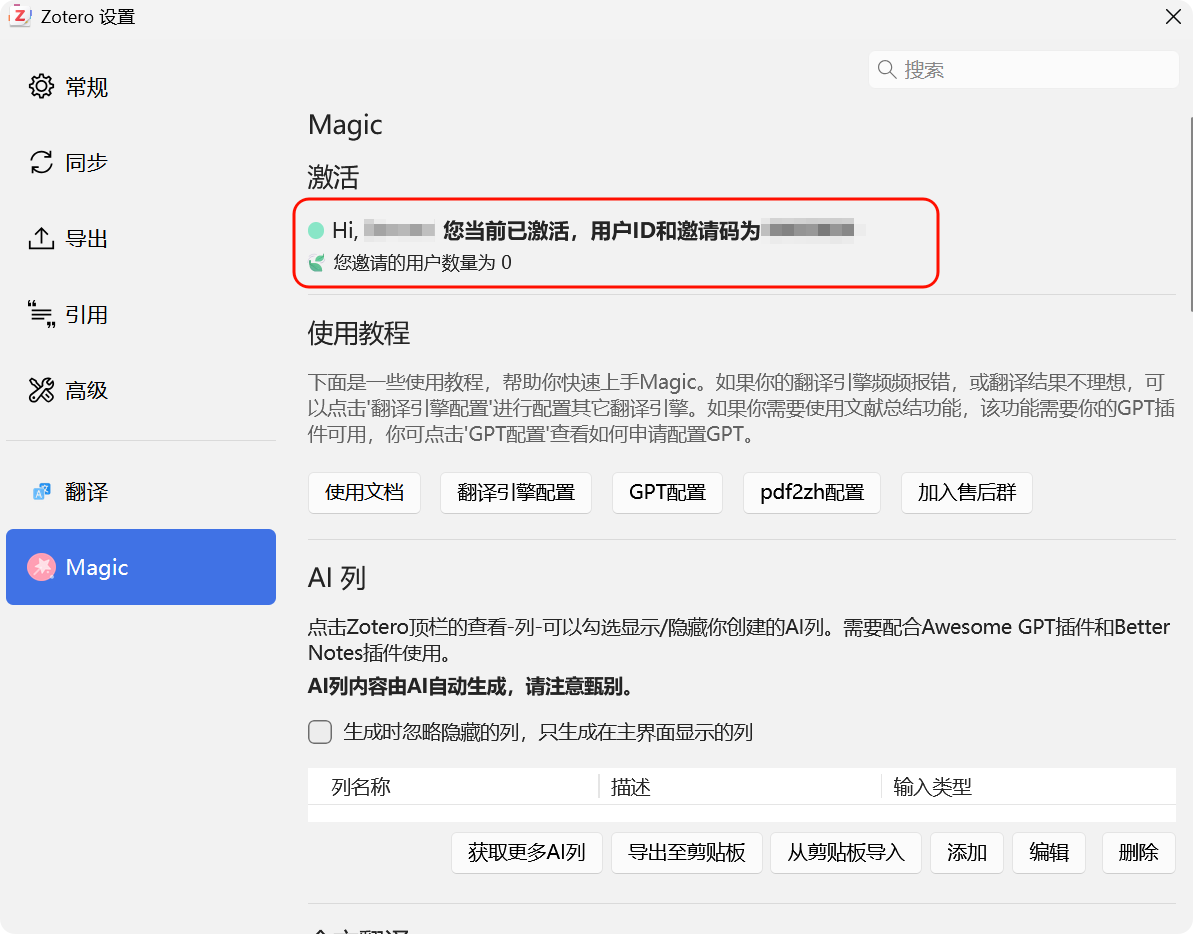Focus the 搜索 settings search field
The width and height of the screenshot is (1193, 934).
(x=1024, y=70)
